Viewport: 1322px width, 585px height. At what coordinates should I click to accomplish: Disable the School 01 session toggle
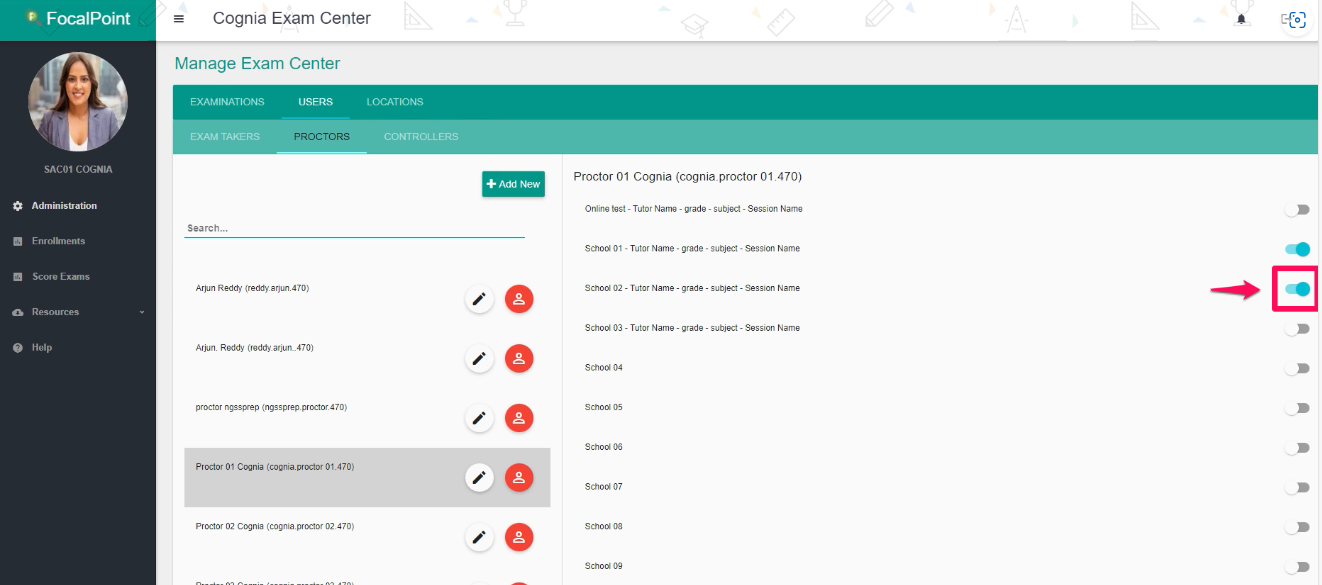1297,249
